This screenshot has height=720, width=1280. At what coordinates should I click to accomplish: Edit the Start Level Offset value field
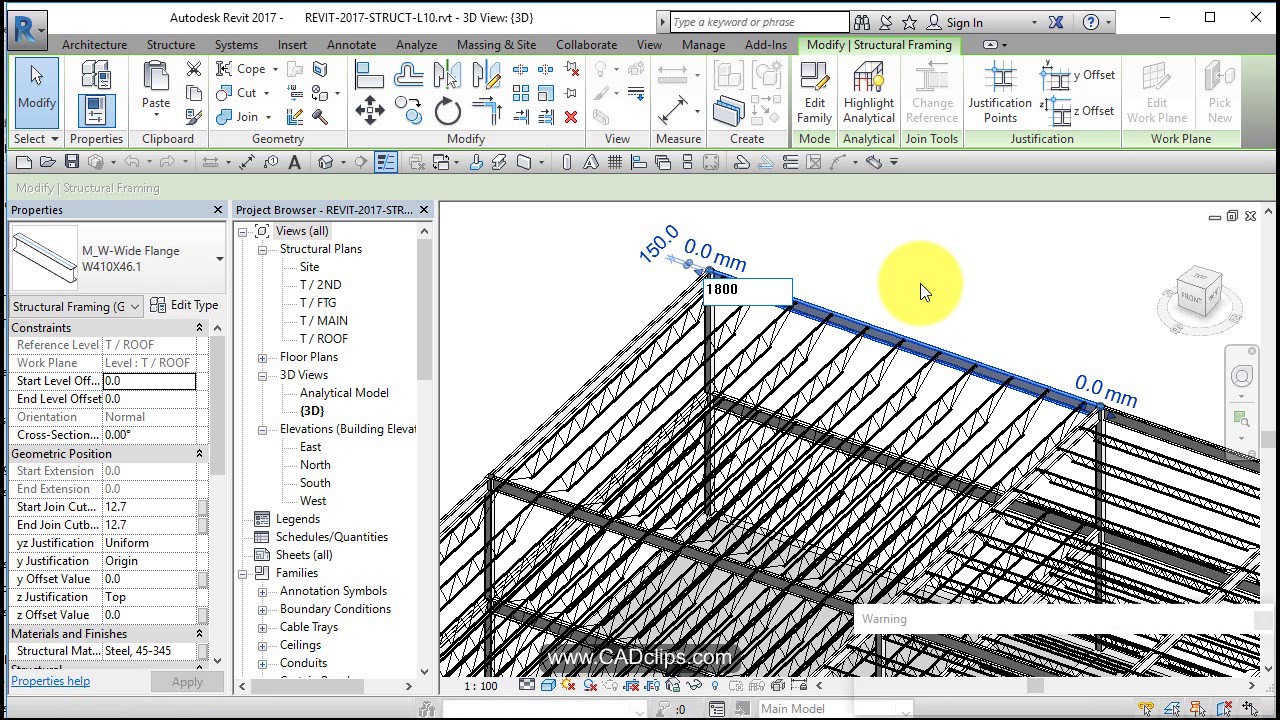click(150, 381)
